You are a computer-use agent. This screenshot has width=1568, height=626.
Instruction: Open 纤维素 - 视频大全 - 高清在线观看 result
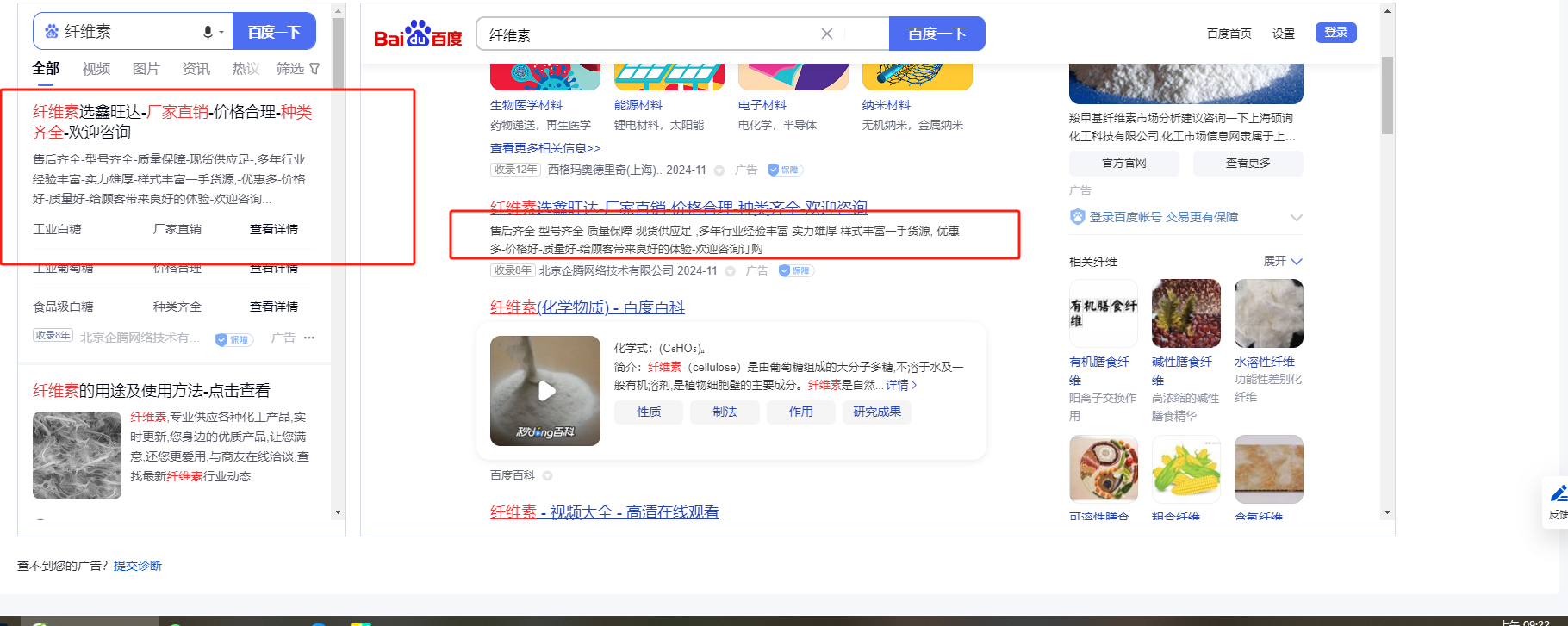(605, 512)
